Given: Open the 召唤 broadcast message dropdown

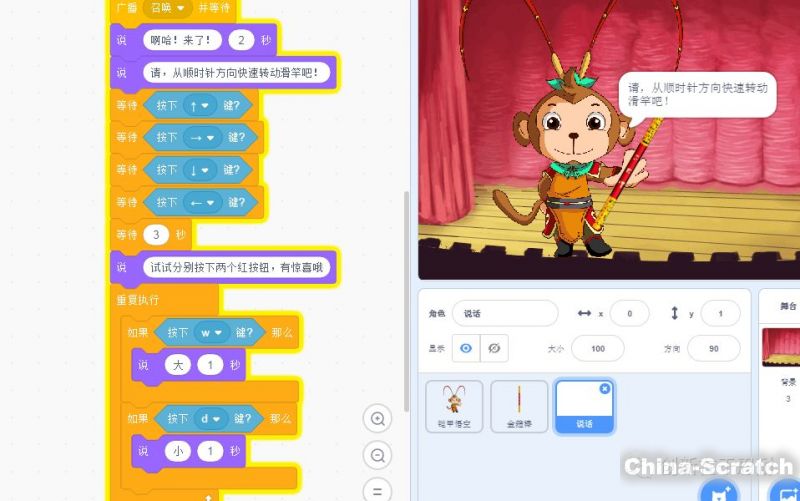Looking at the screenshot, I should (x=166, y=7).
